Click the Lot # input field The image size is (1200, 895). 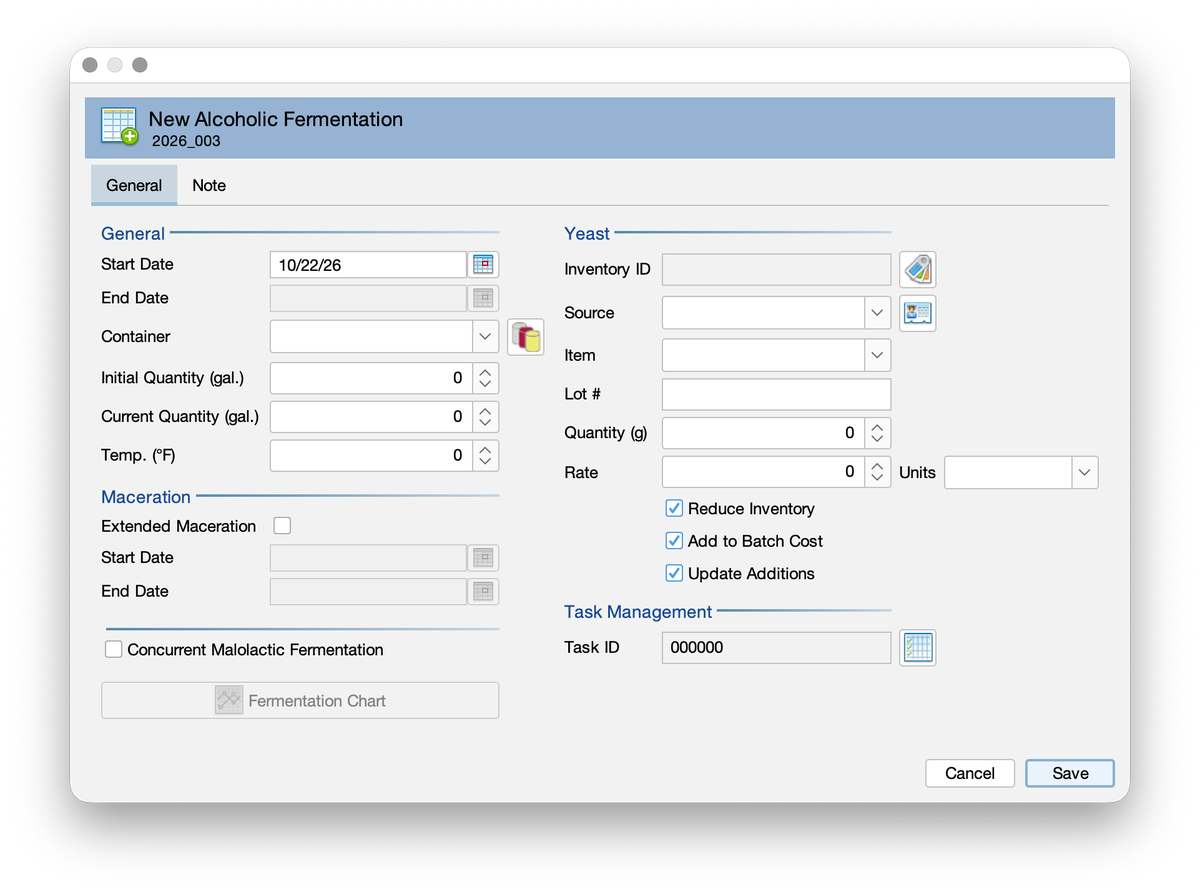[x=776, y=394]
